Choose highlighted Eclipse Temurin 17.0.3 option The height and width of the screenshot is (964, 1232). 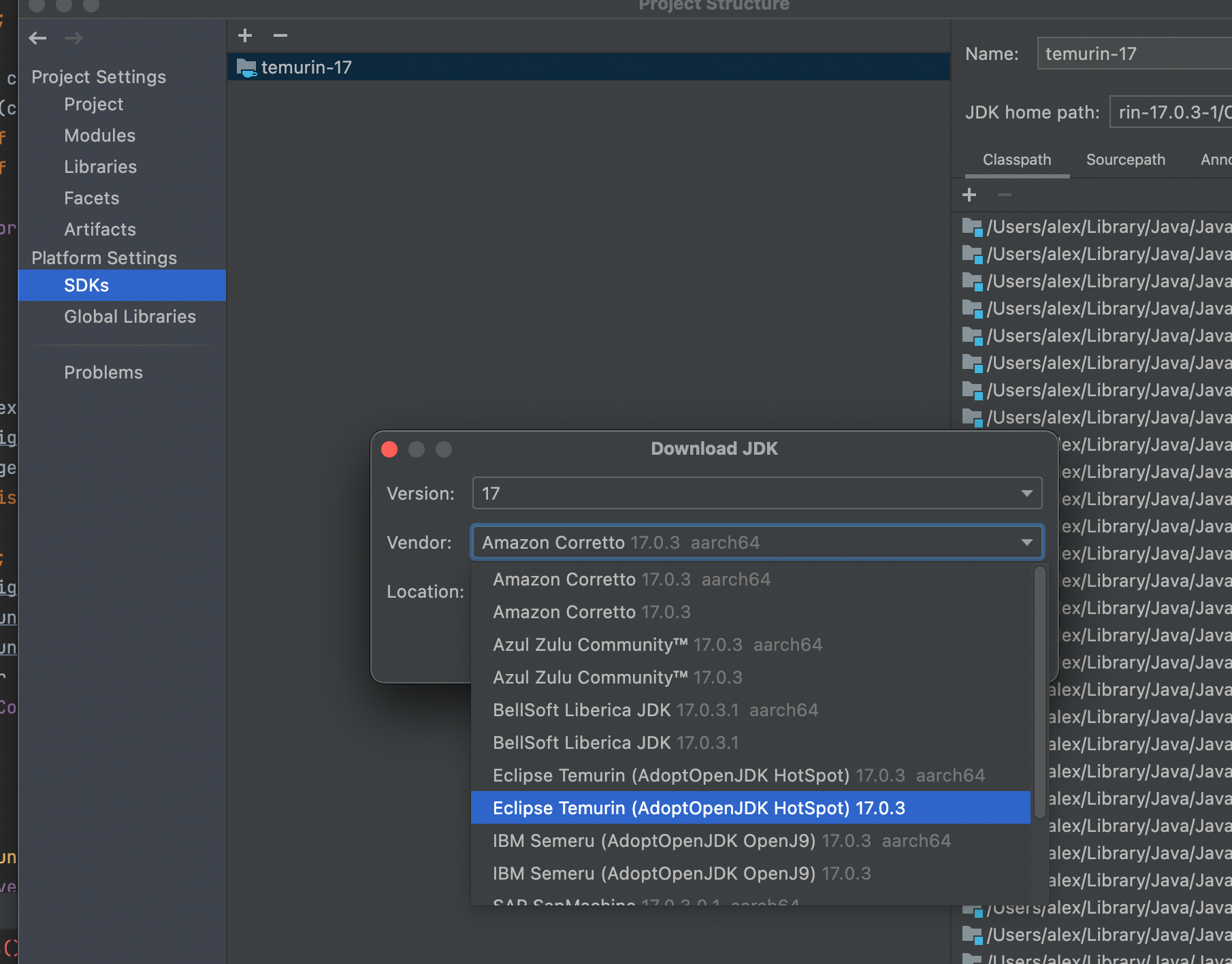[751, 808]
